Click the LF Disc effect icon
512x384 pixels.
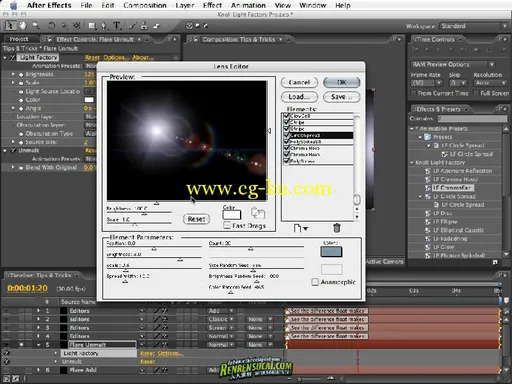[428, 213]
